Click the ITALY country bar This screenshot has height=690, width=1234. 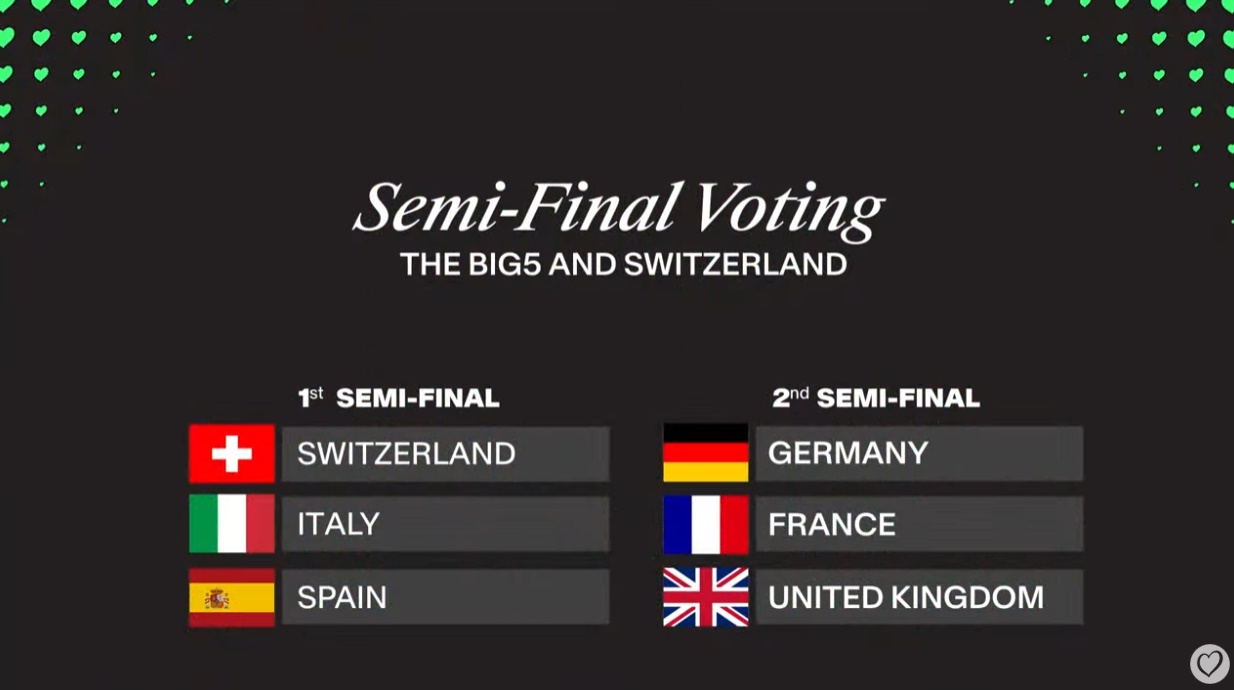point(445,524)
